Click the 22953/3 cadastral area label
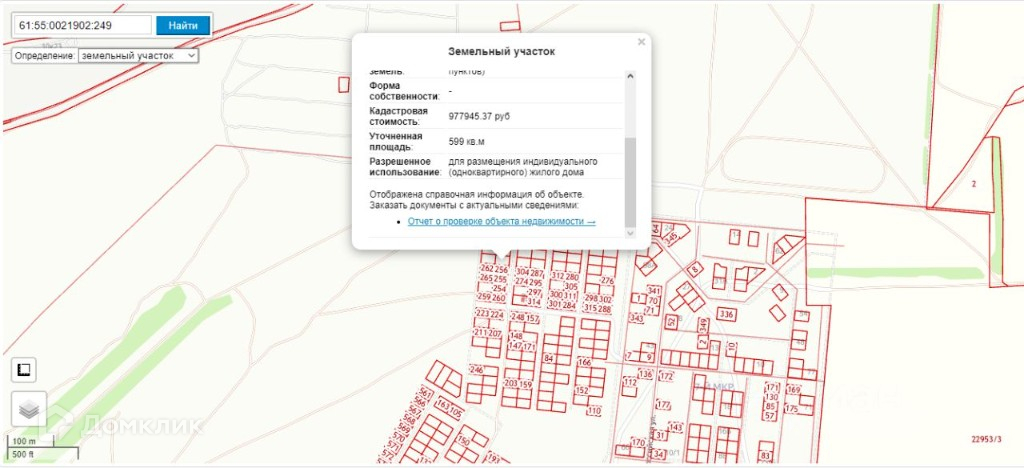Image resolution: width=1024 pixels, height=468 pixels. click(989, 438)
